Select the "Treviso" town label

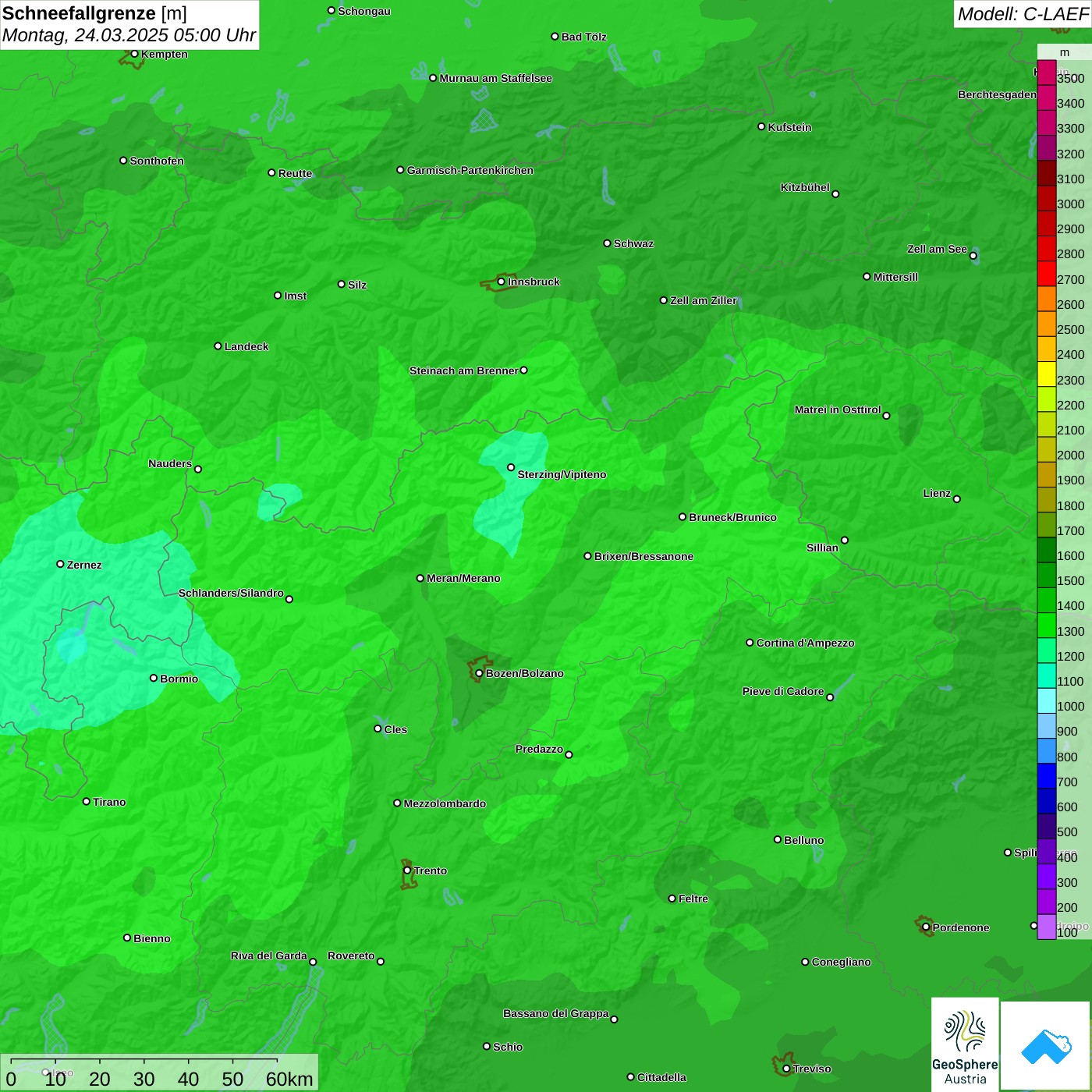point(811,1069)
